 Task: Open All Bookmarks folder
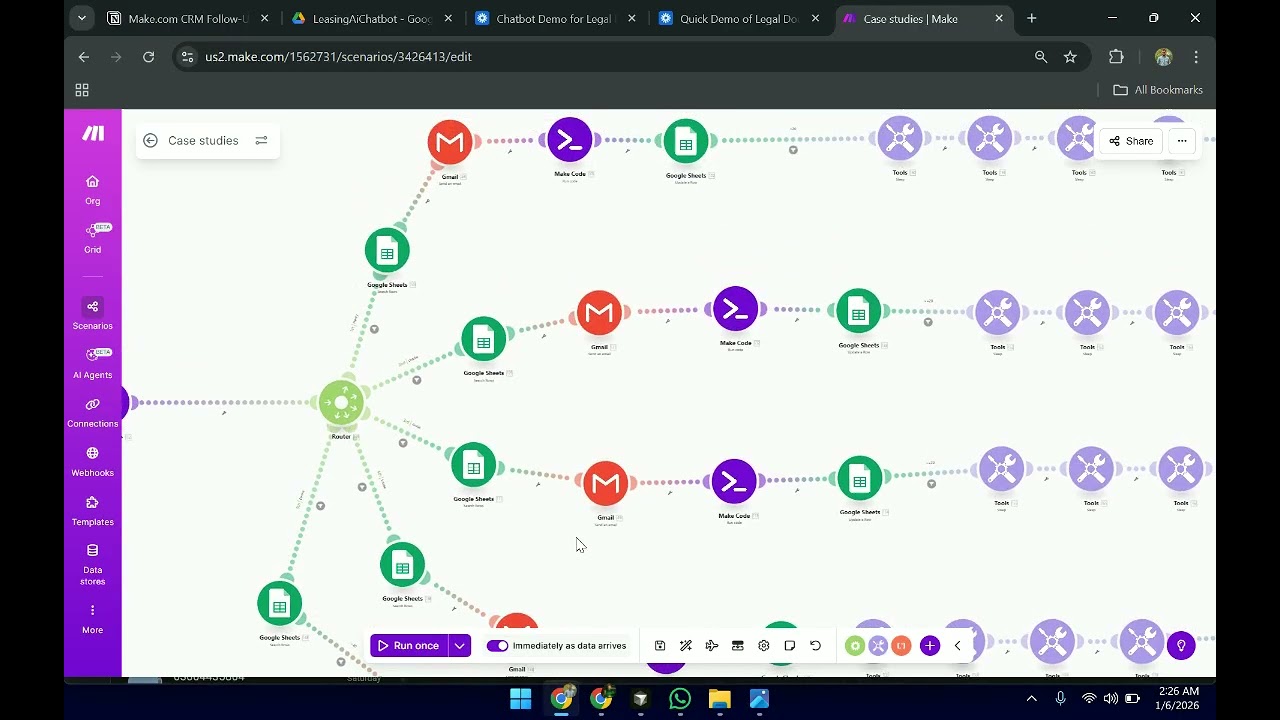[x=1158, y=90]
